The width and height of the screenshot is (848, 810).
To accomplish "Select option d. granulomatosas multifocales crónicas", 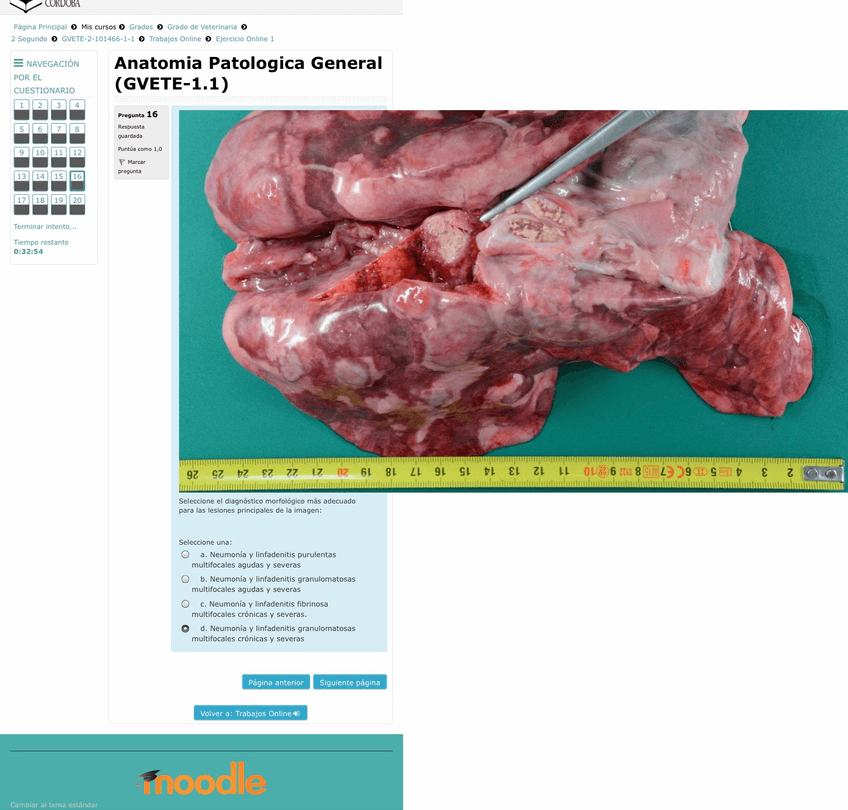I will click(x=185, y=629).
